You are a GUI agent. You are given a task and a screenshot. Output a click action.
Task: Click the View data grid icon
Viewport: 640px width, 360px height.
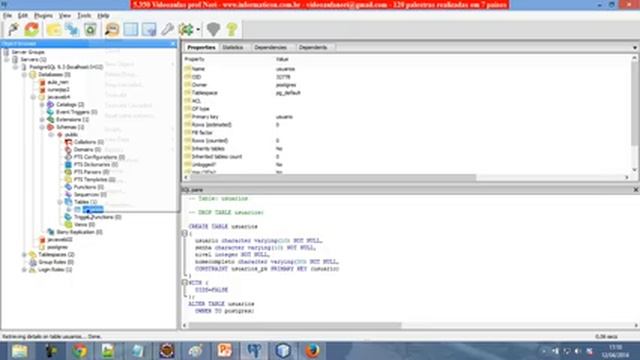[x=131, y=29]
